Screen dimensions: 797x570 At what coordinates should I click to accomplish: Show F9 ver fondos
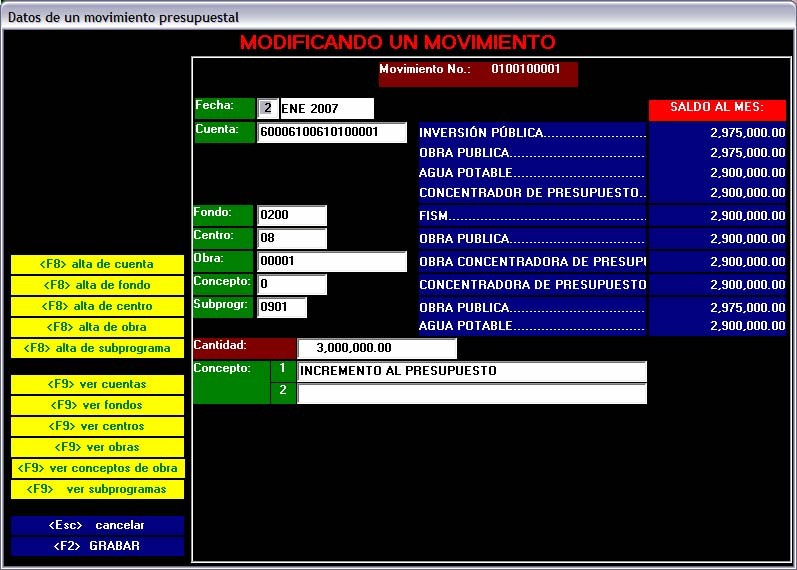click(x=97, y=405)
